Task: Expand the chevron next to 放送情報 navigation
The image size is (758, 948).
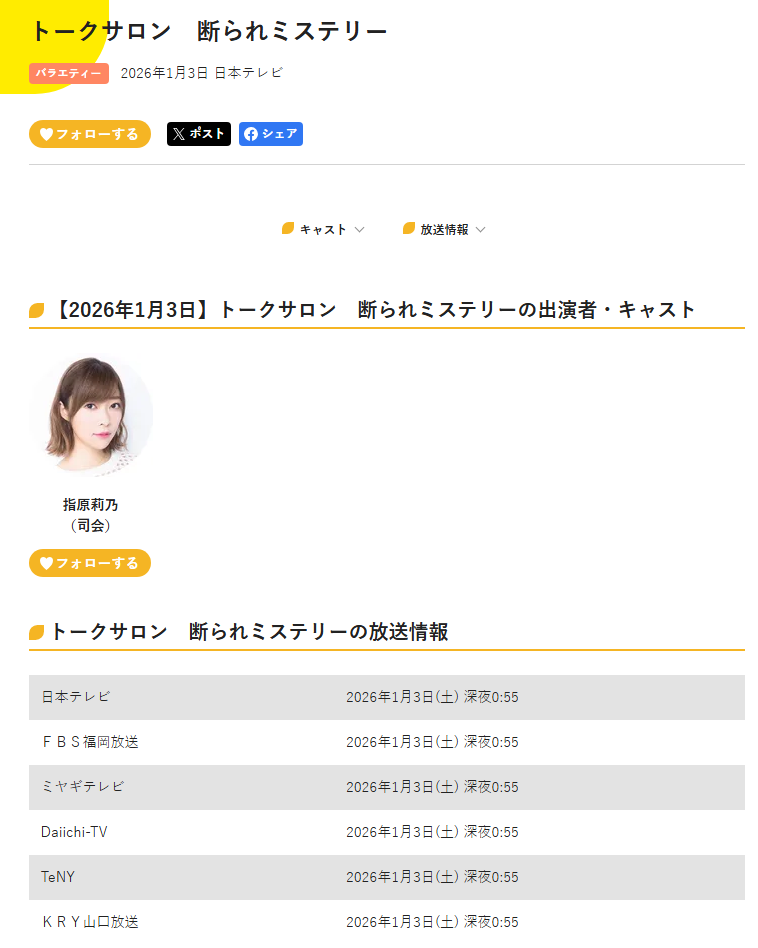Action: coord(481,230)
